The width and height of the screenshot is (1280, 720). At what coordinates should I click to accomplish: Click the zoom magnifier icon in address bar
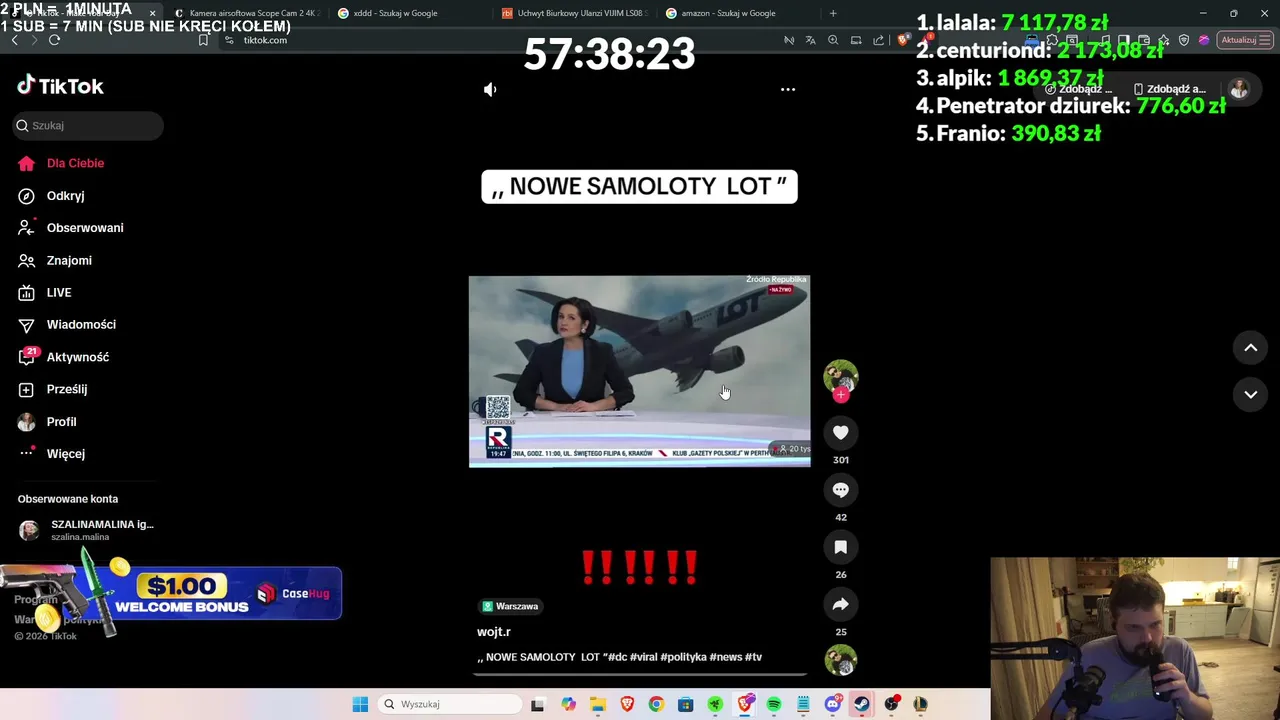[833, 40]
